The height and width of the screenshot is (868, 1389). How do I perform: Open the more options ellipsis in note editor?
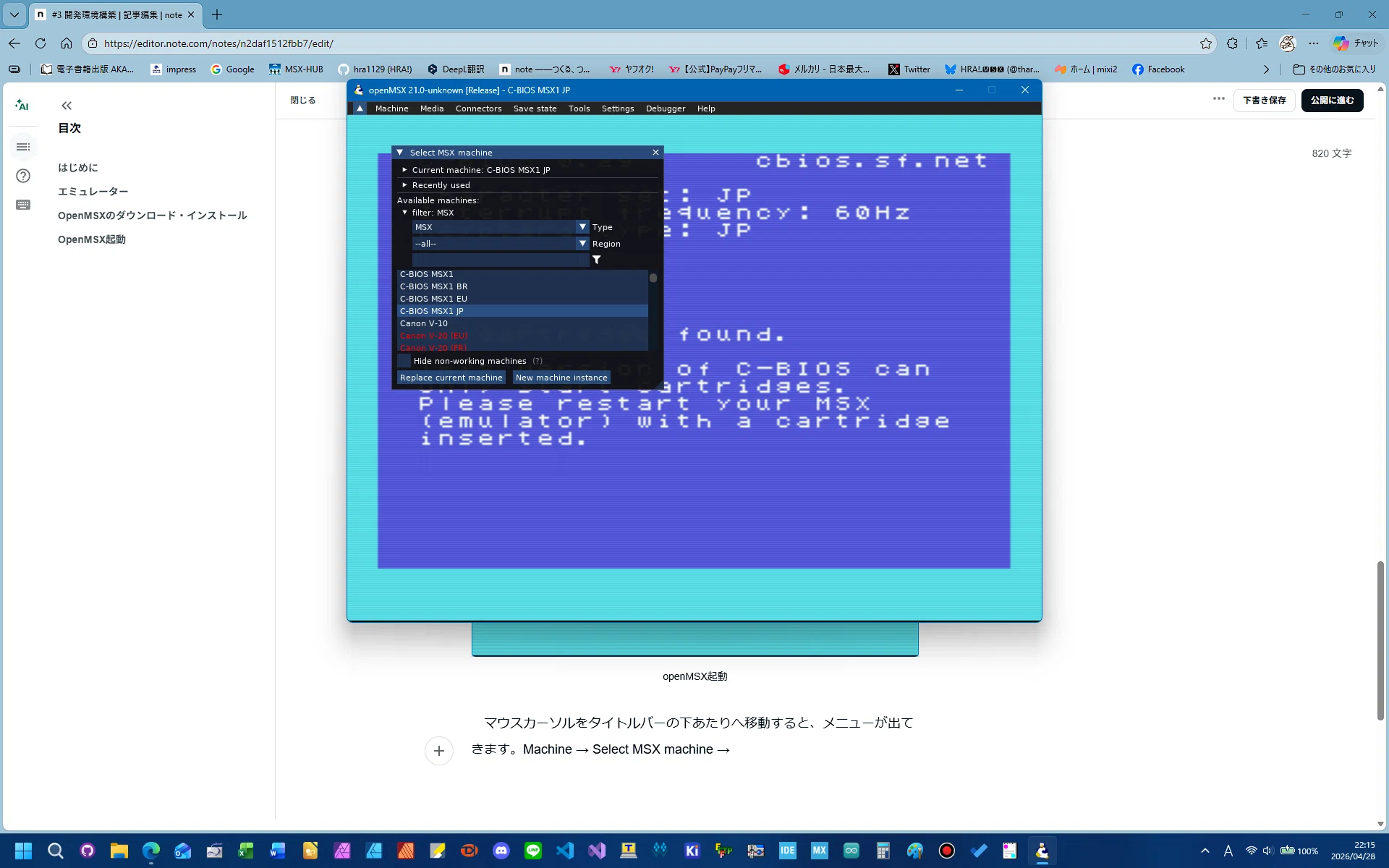tap(1219, 99)
